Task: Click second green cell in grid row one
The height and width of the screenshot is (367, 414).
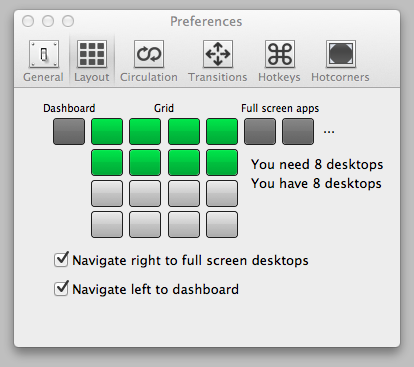Action: (145, 131)
